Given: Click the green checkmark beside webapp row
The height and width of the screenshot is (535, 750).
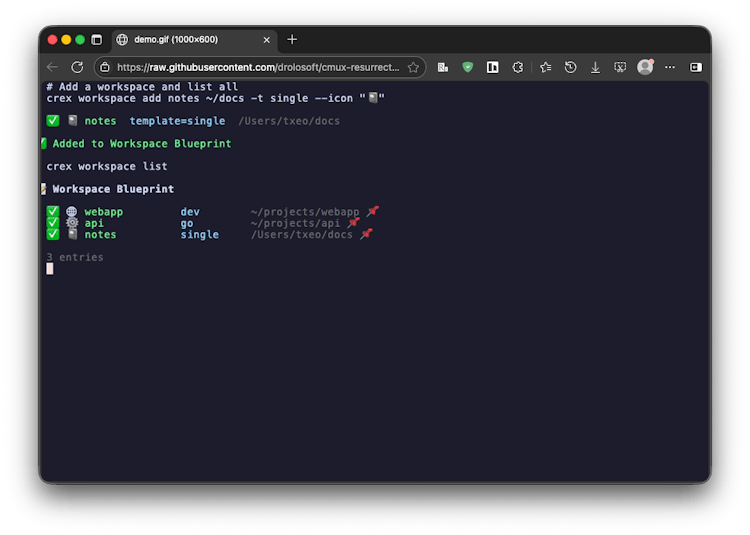Looking at the screenshot, I should (53, 212).
